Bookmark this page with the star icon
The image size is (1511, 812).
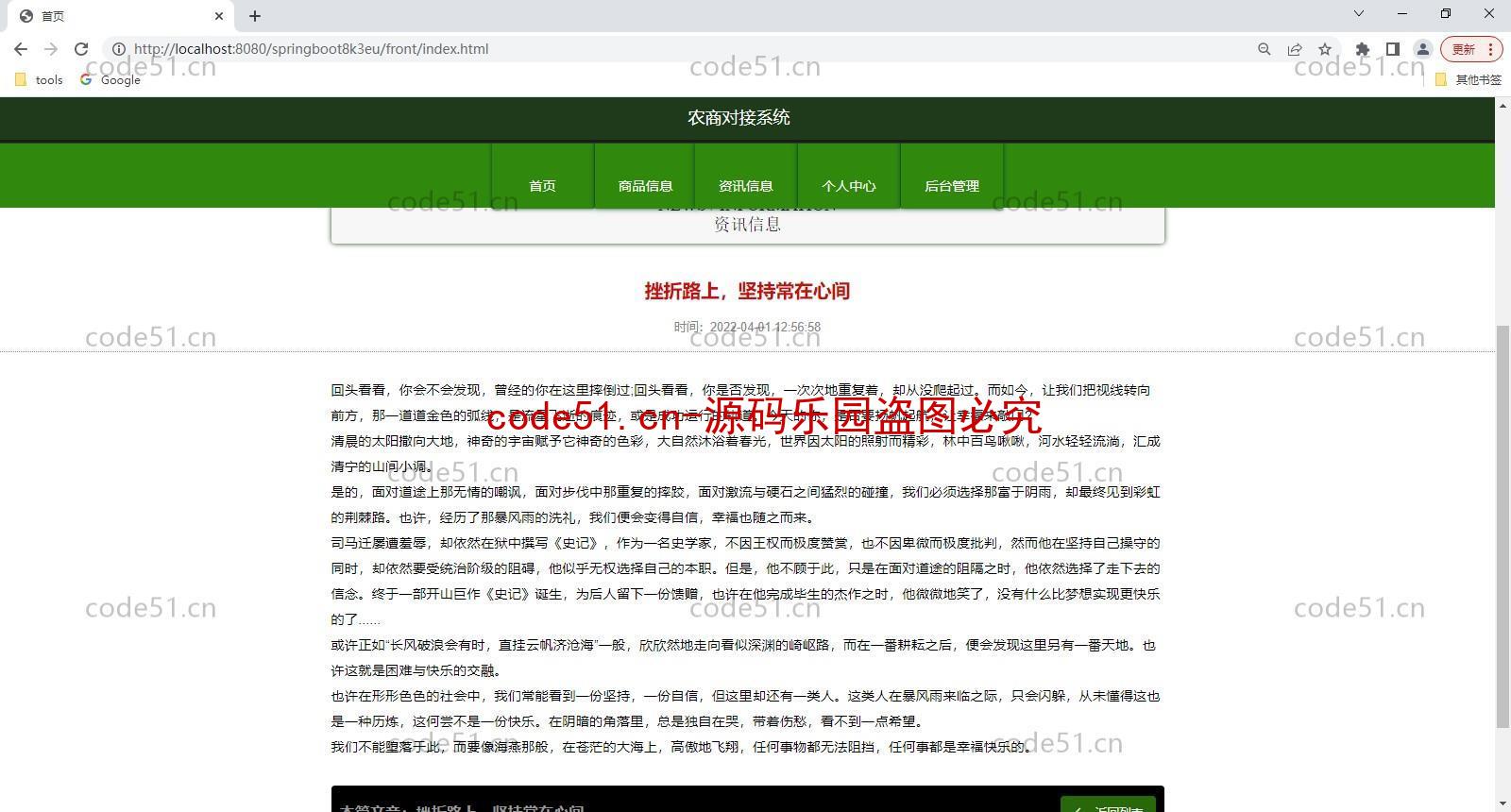1325,49
